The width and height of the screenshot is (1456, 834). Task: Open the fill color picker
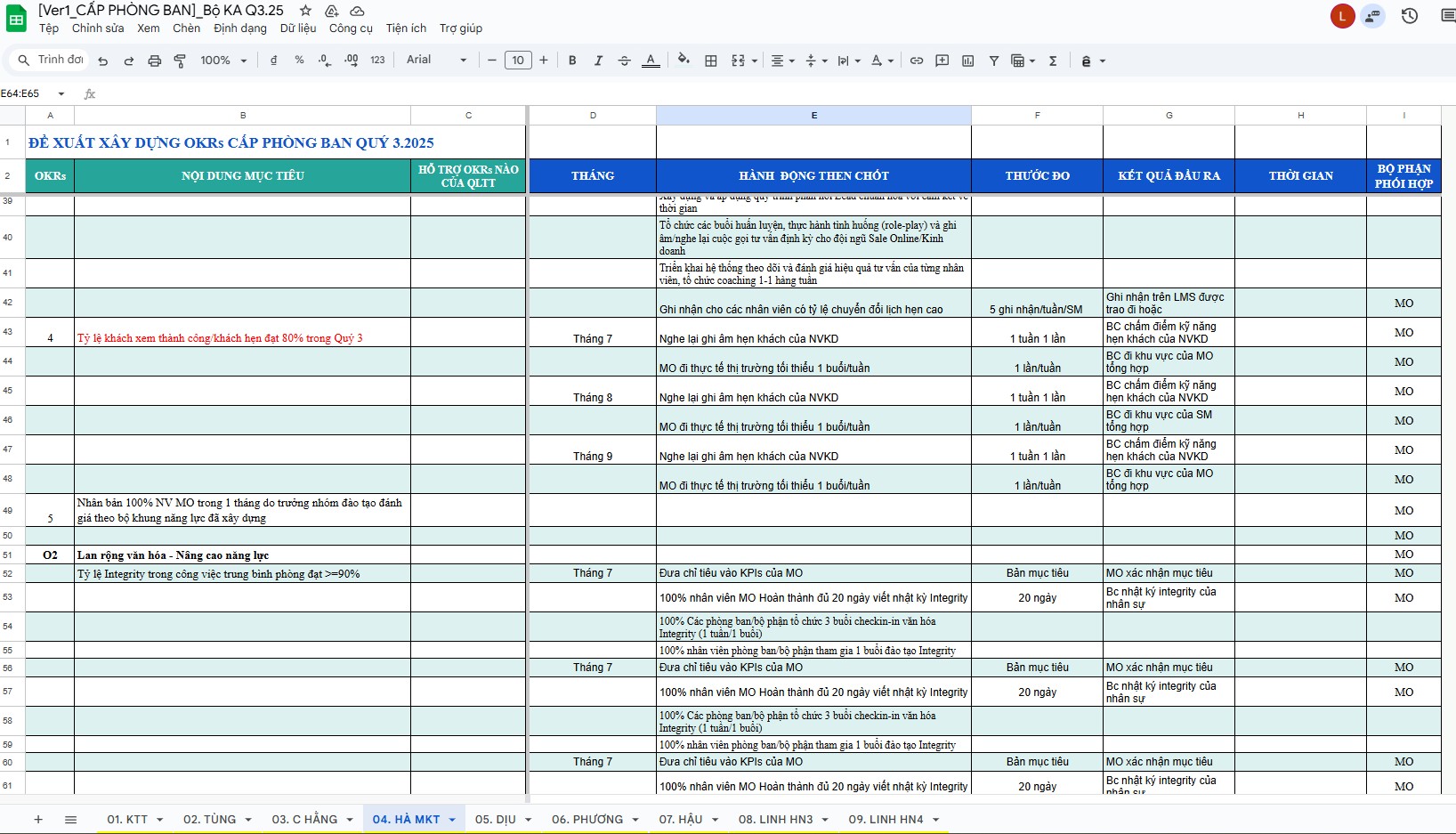683,60
